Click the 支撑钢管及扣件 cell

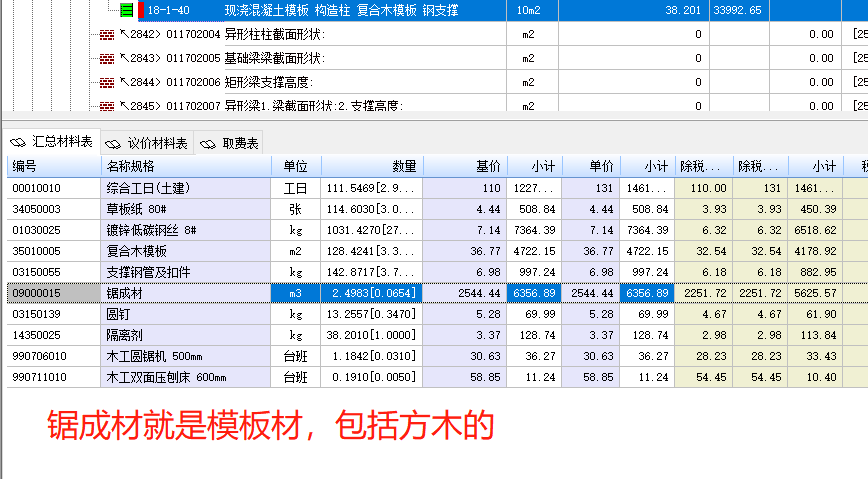pyautogui.click(x=186, y=272)
